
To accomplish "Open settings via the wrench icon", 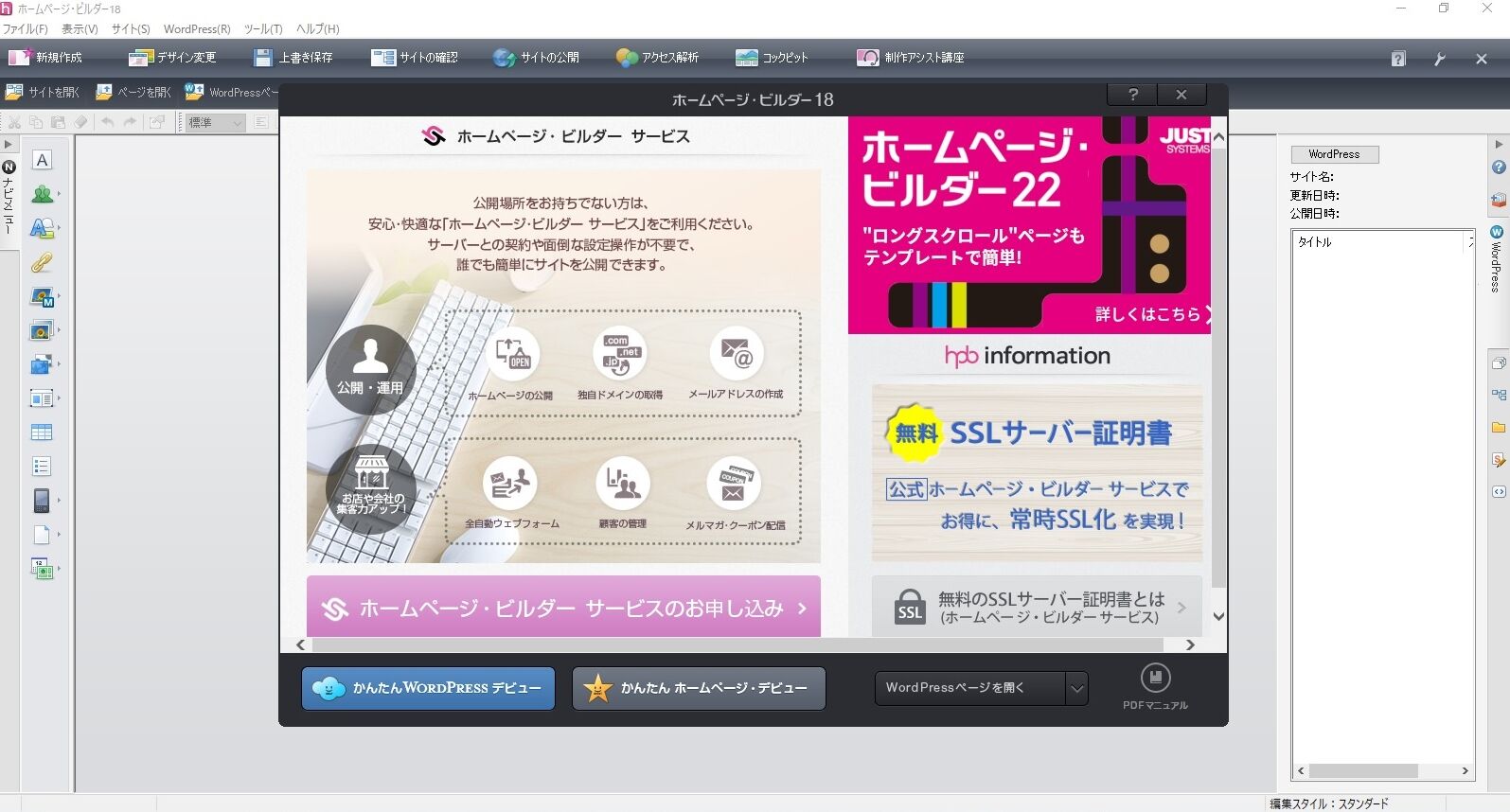I will 1440,59.
